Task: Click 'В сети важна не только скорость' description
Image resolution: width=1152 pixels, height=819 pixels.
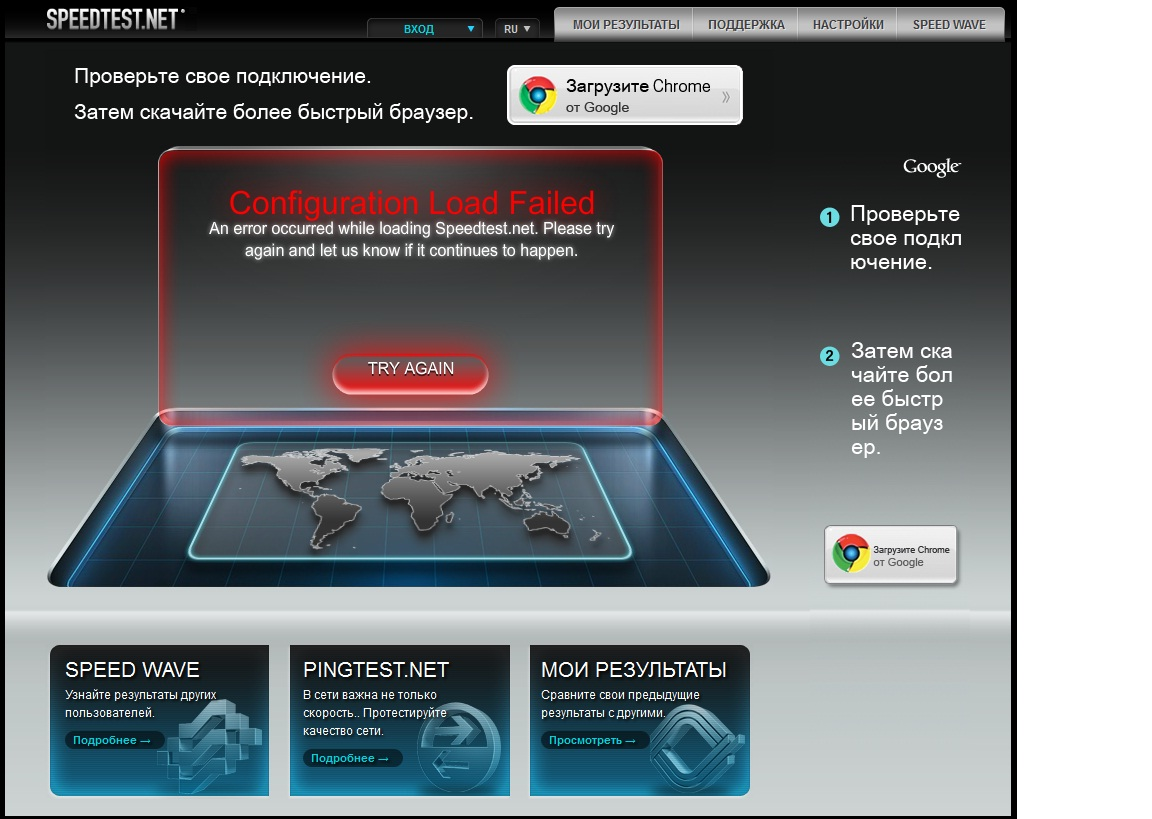Action: coord(375,712)
